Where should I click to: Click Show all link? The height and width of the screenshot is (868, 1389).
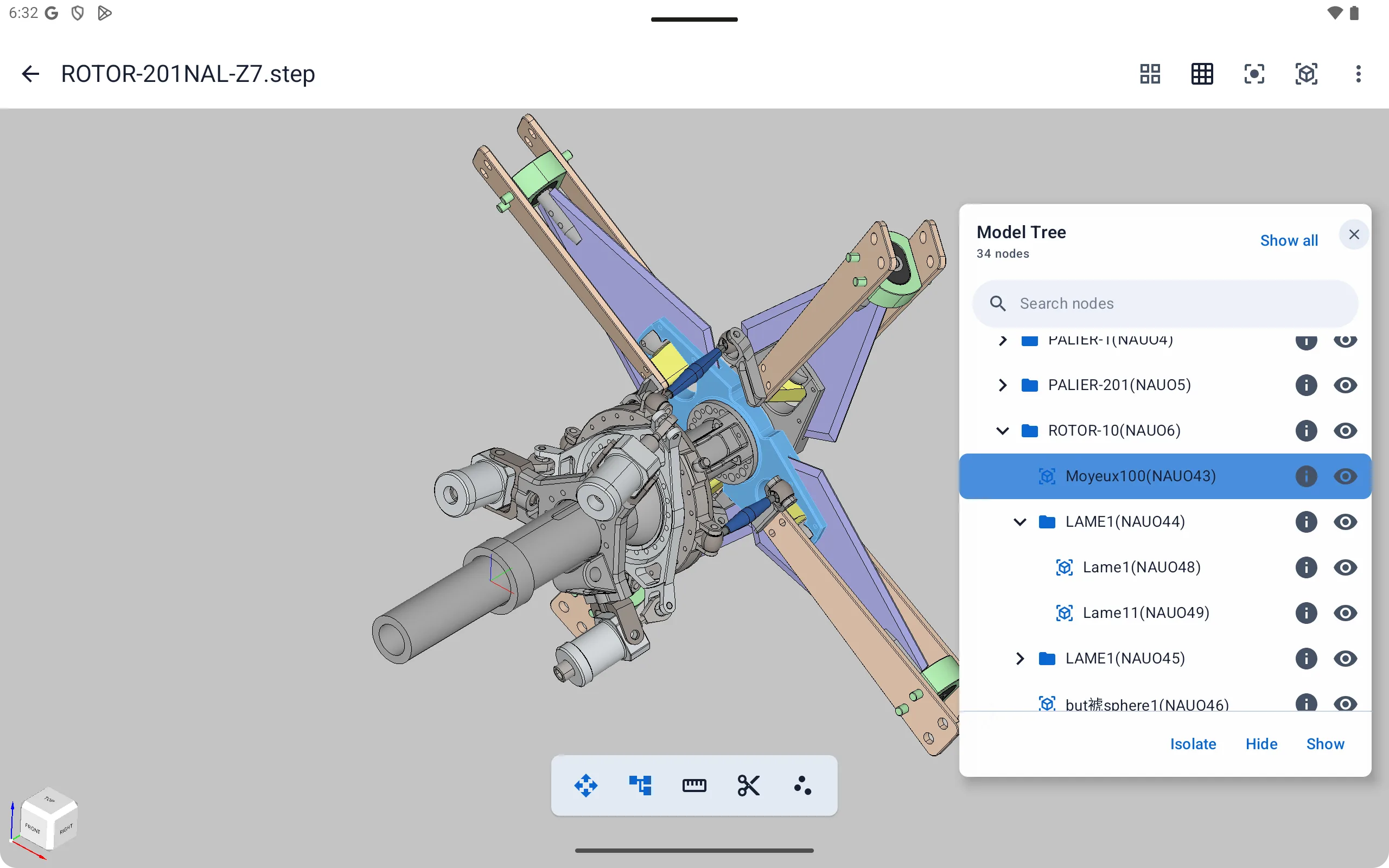pos(1289,240)
